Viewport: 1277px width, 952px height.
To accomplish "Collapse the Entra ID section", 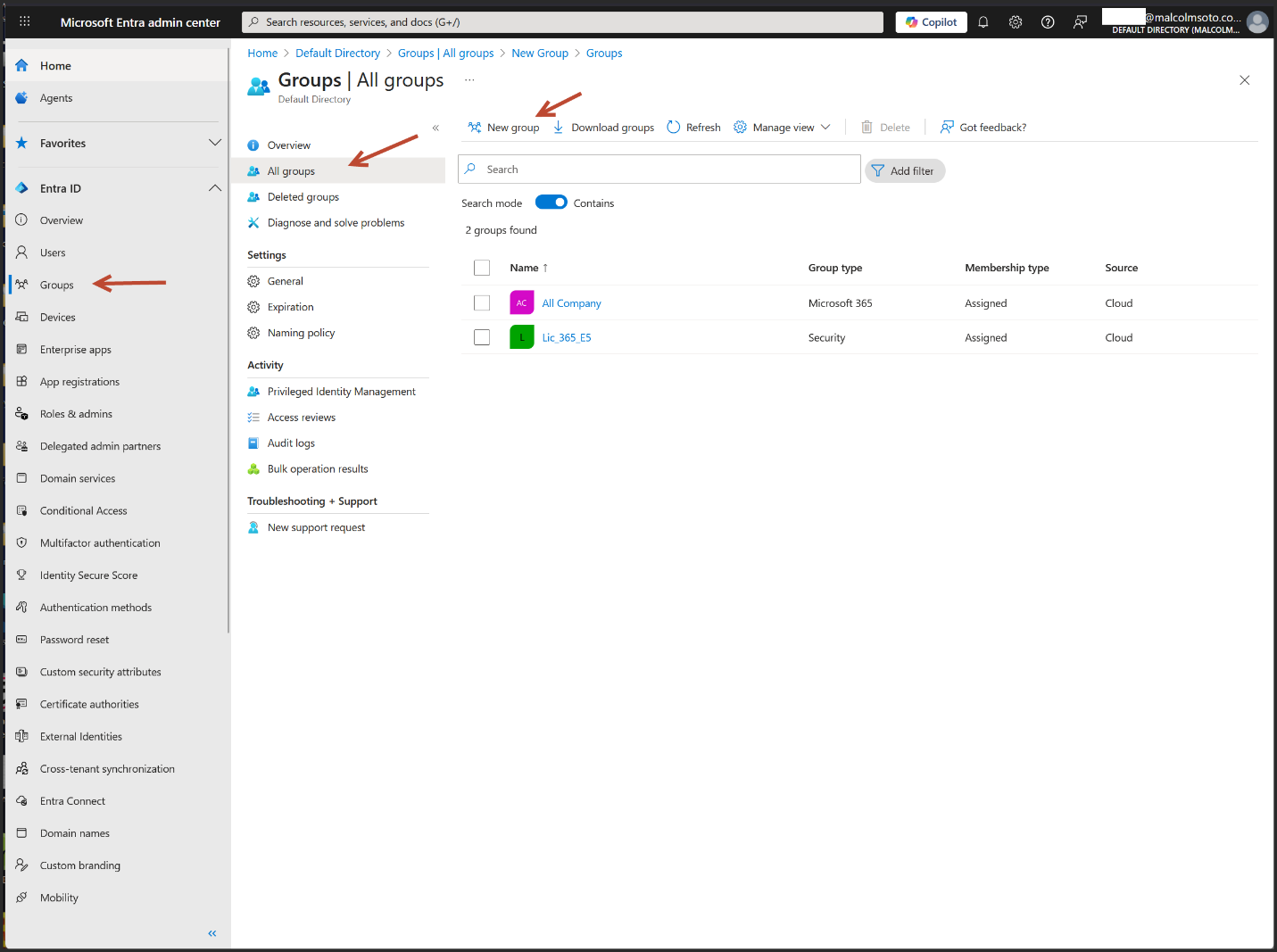I will pyautogui.click(x=214, y=188).
